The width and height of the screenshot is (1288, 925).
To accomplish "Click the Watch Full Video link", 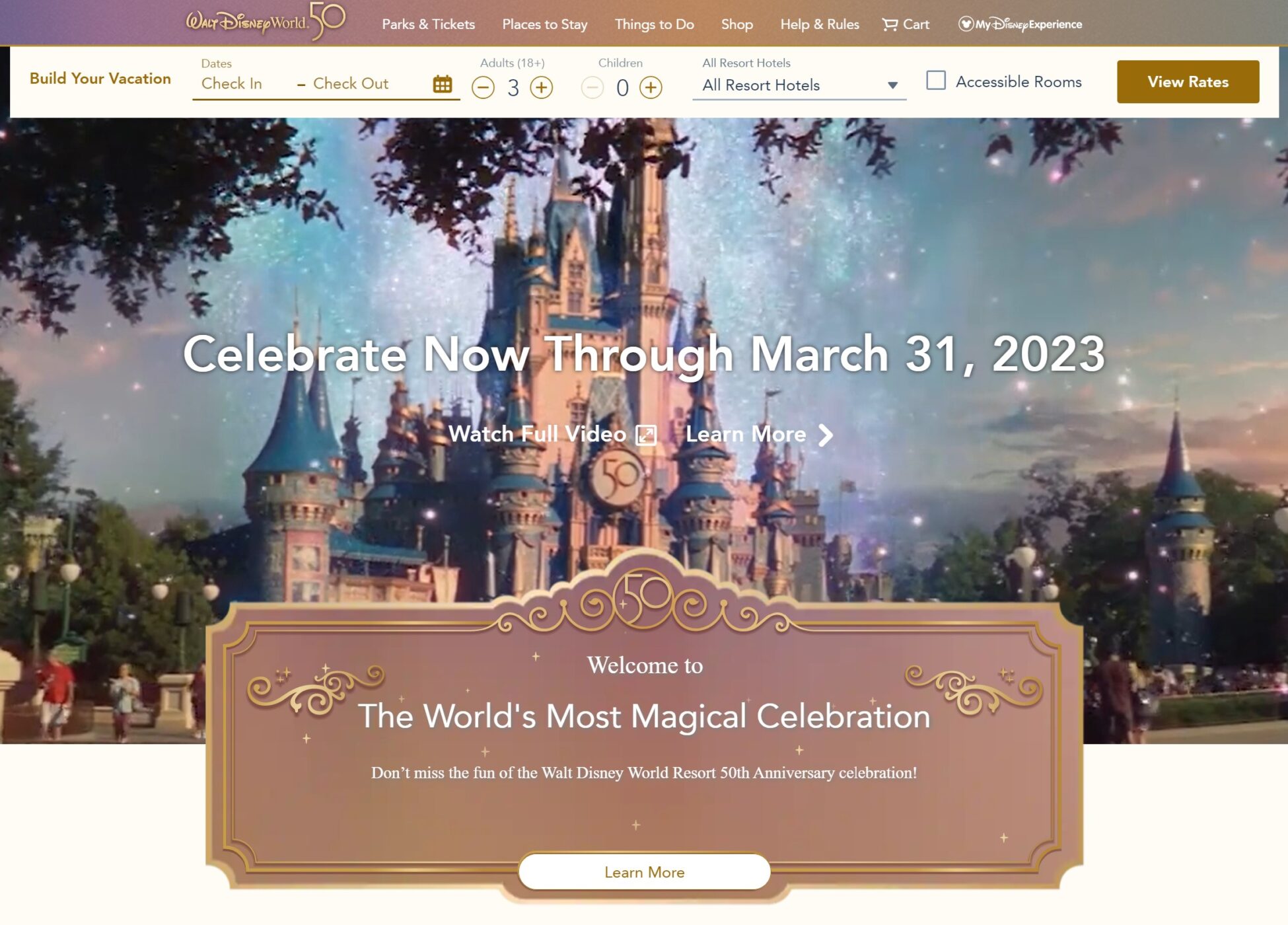I will click(x=537, y=434).
